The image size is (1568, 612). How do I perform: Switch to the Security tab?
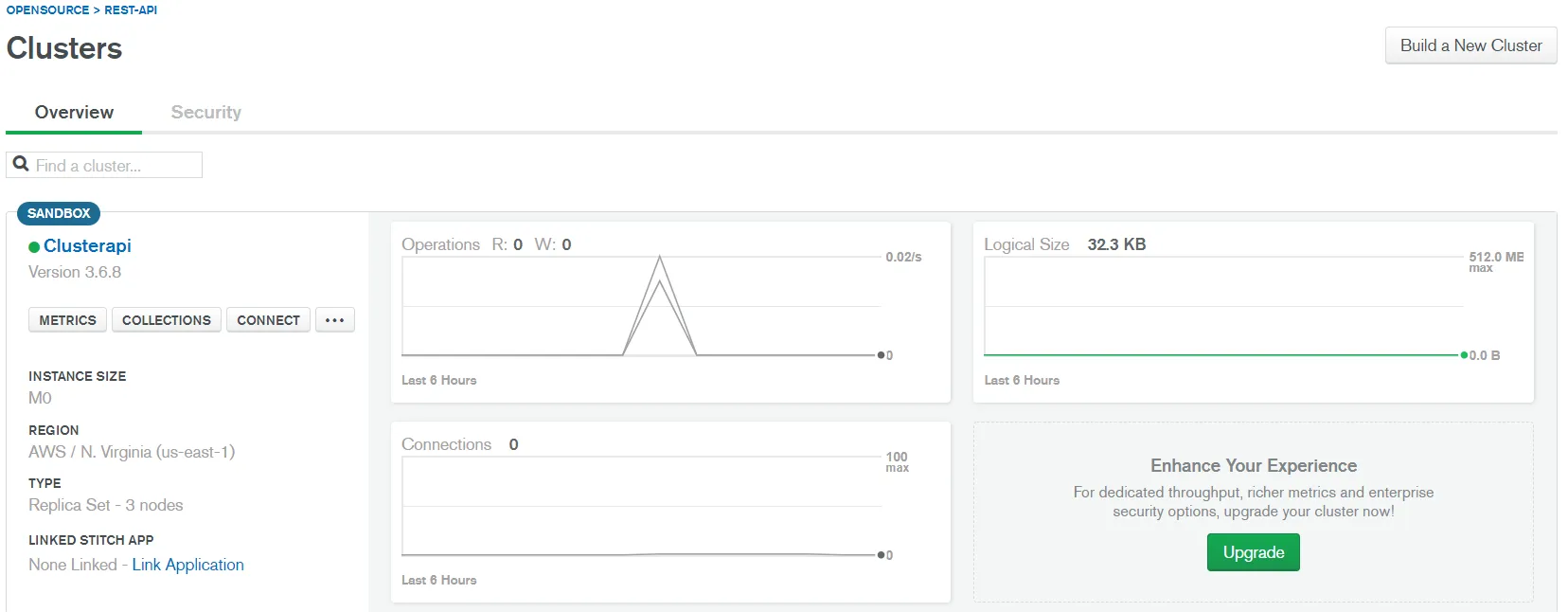pyautogui.click(x=206, y=112)
